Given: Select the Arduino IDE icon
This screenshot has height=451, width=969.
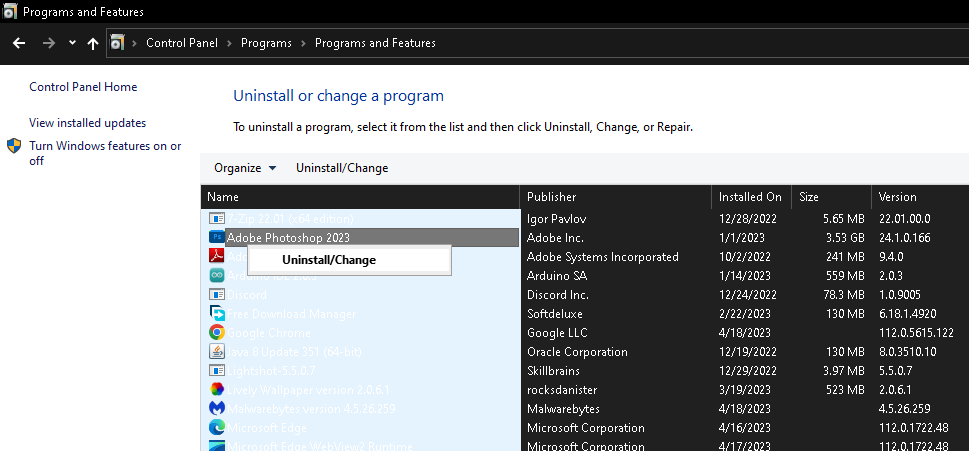Looking at the screenshot, I should (216, 276).
